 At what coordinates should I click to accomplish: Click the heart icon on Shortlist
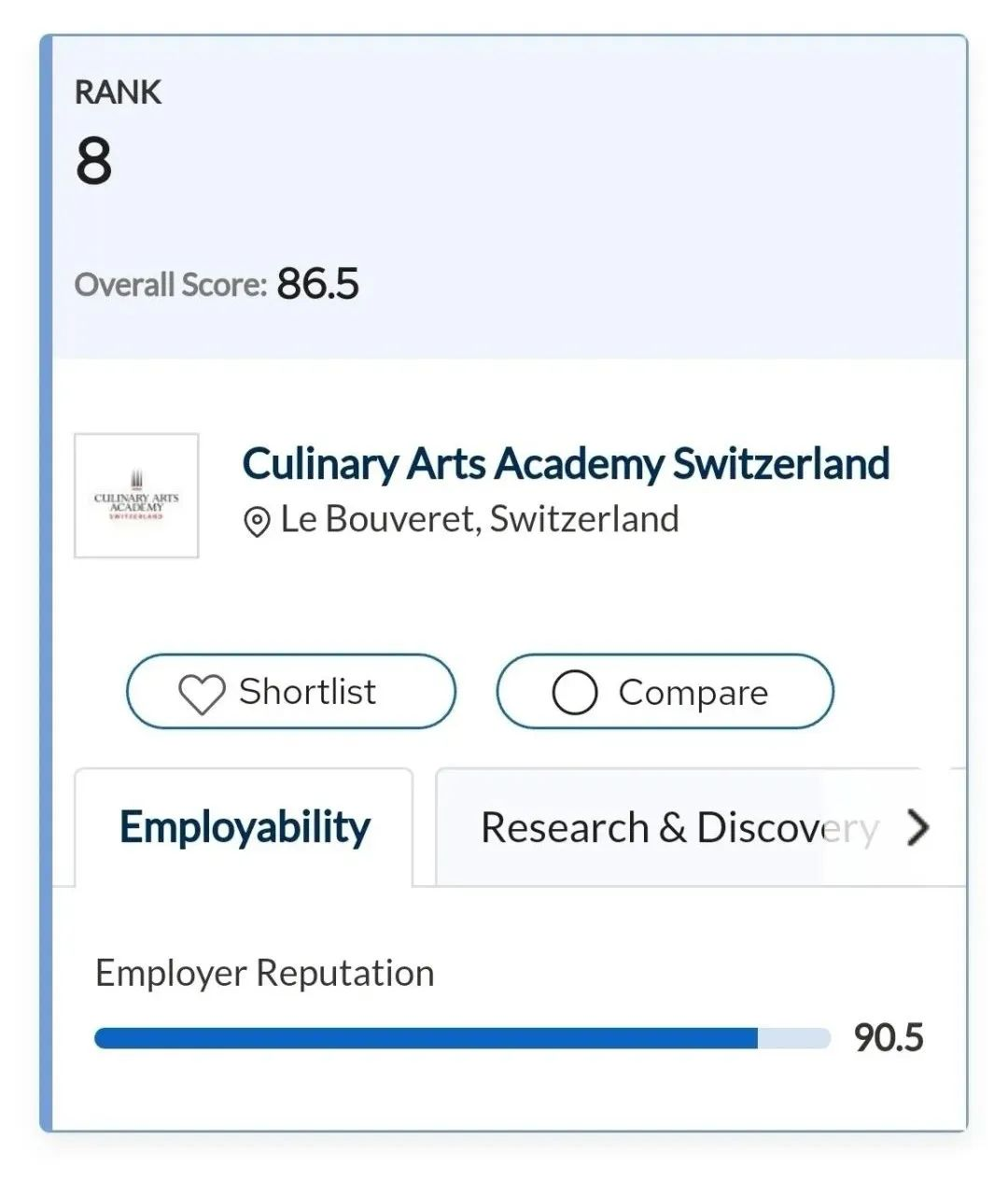tap(202, 694)
